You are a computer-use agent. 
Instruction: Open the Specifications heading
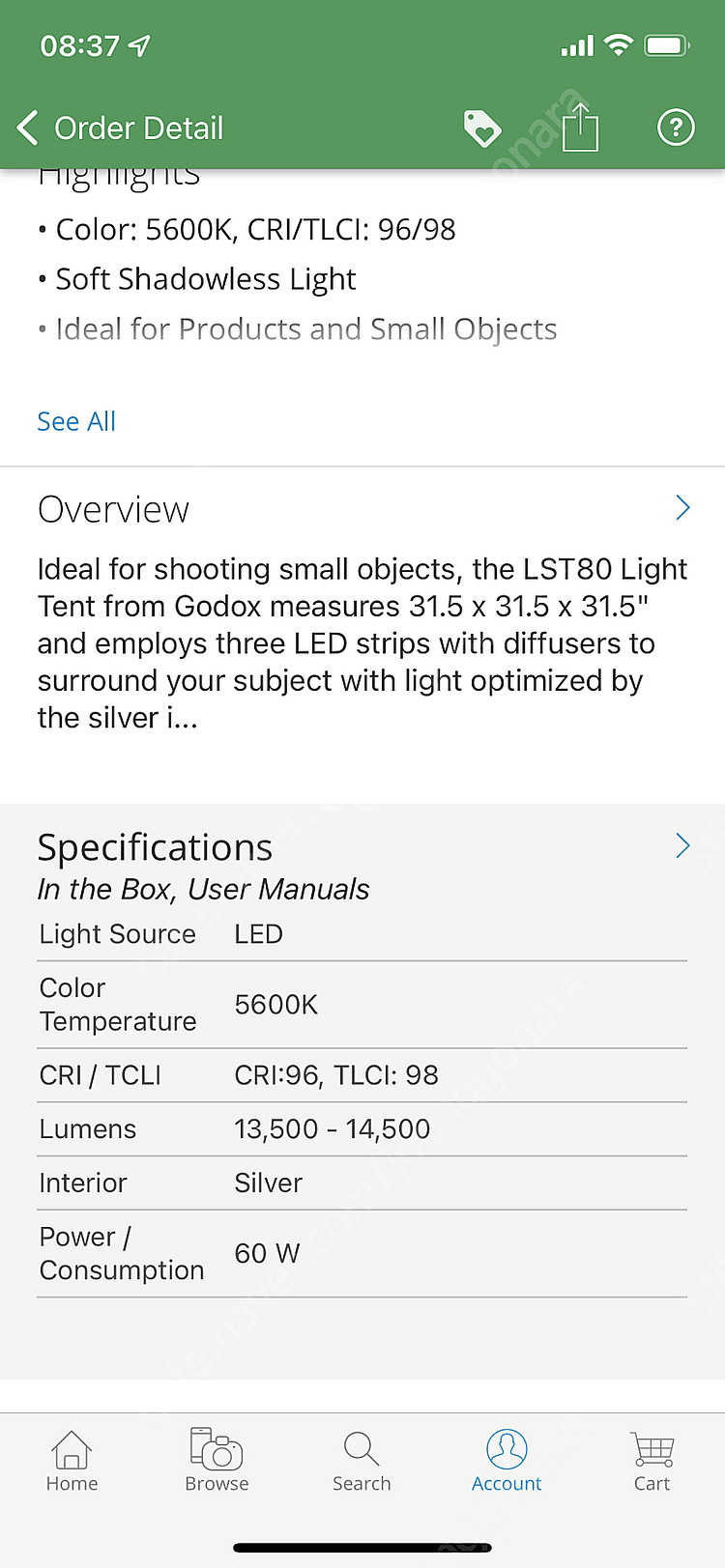[x=155, y=847]
